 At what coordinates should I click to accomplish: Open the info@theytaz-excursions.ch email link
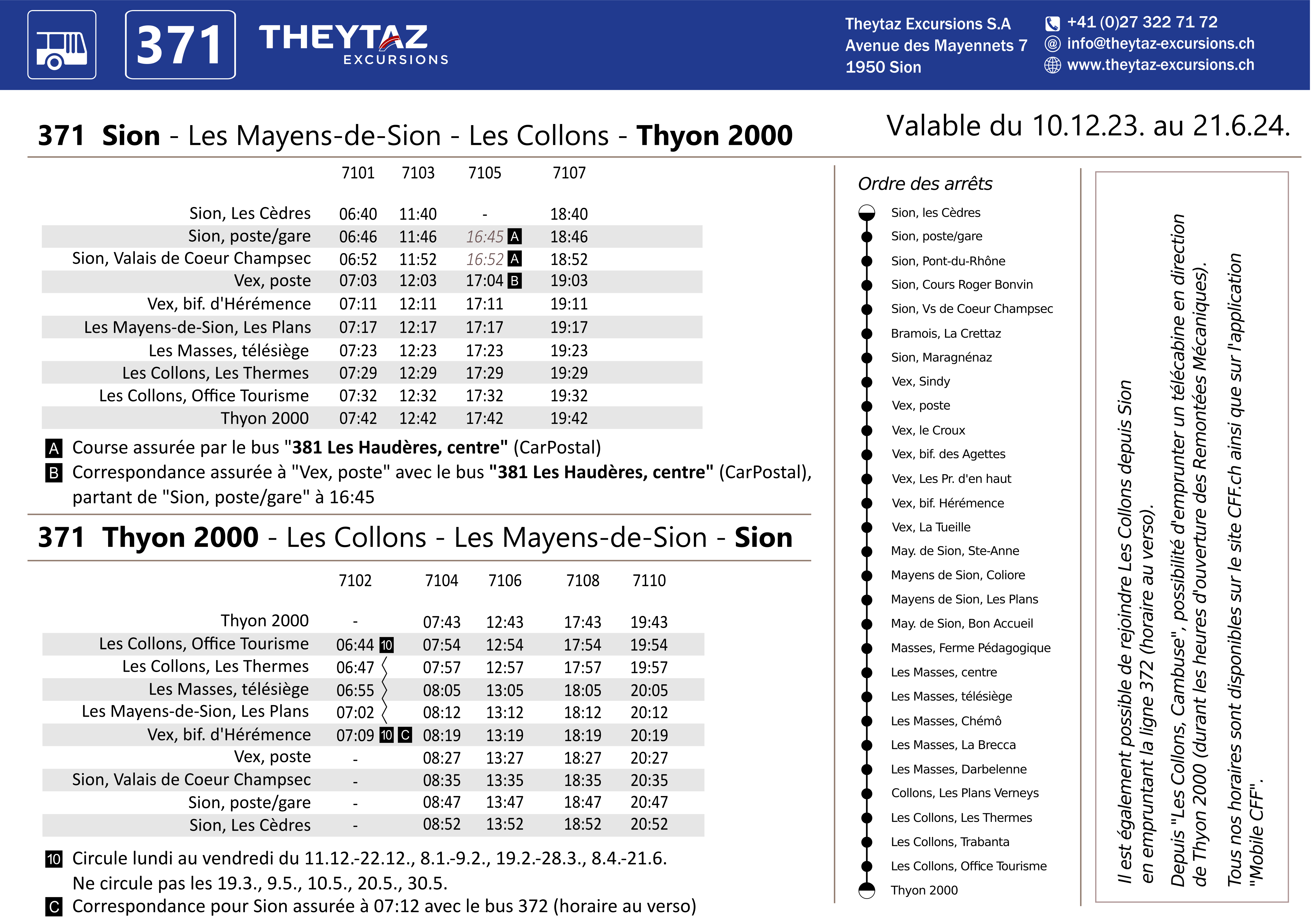1160,43
